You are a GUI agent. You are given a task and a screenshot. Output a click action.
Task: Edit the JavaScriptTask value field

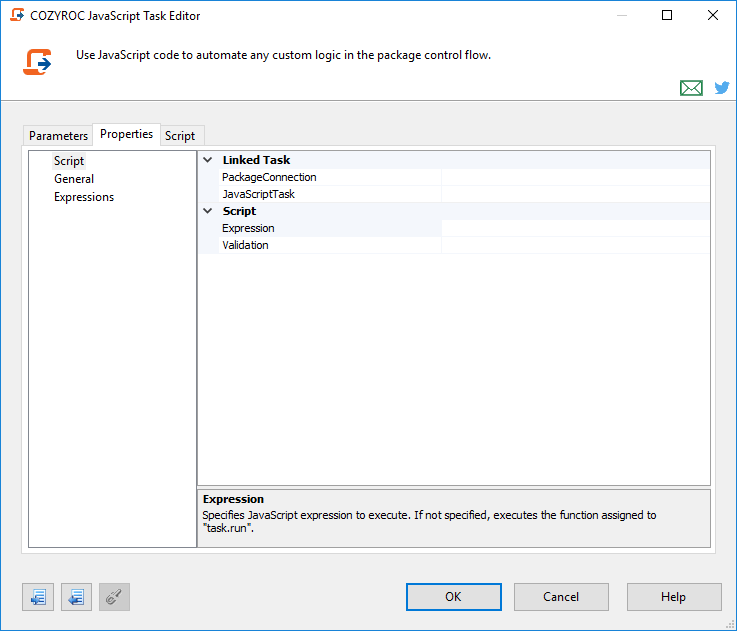[x=576, y=194]
